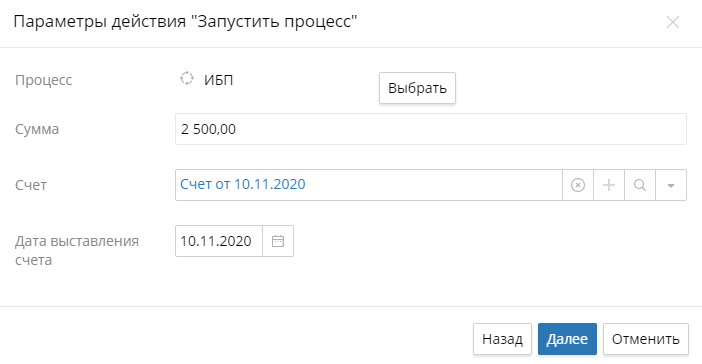Click the Выбрать button
The height and width of the screenshot is (364, 702).
point(417,88)
